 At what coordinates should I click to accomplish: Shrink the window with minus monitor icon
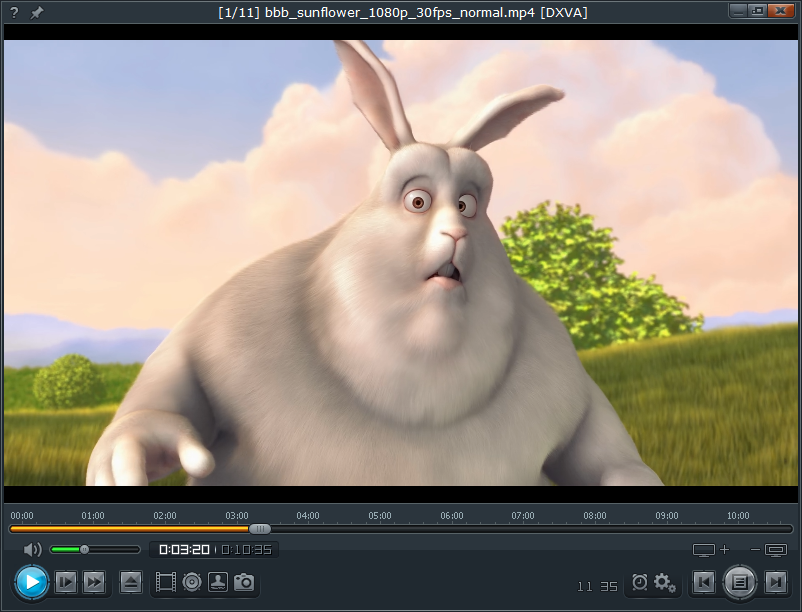point(769,550)
